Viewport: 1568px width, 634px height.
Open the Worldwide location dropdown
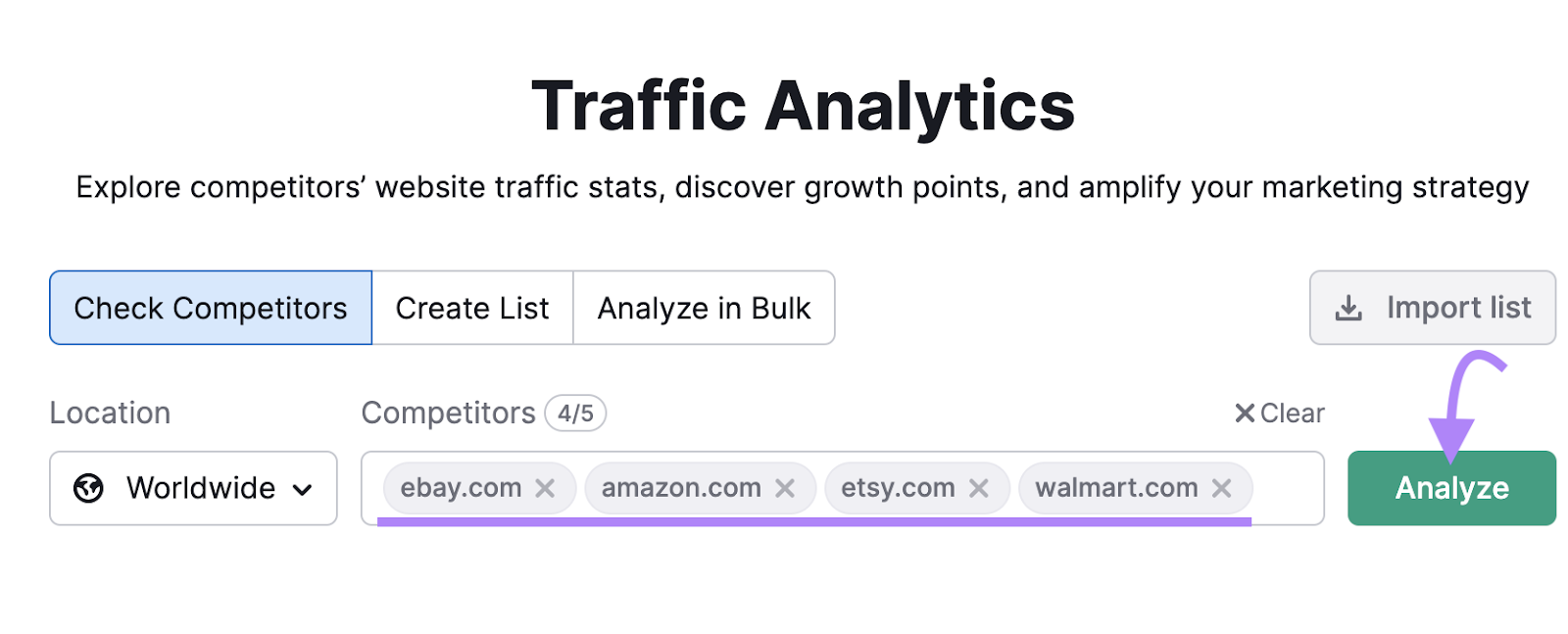click(x=193, y=488)
